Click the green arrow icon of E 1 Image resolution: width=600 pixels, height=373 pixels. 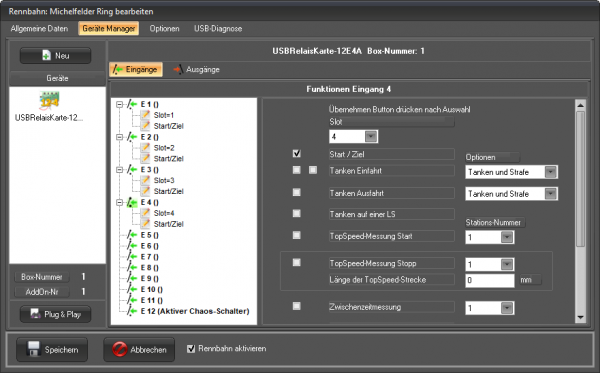click(x=132, y=104)
